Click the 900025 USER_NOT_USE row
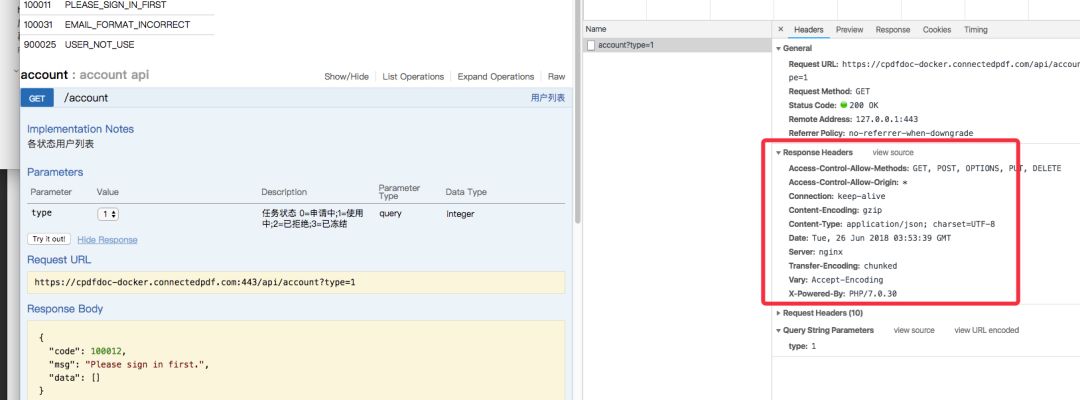The height and width of the screenshot is (400, 1080). point(117,45)
